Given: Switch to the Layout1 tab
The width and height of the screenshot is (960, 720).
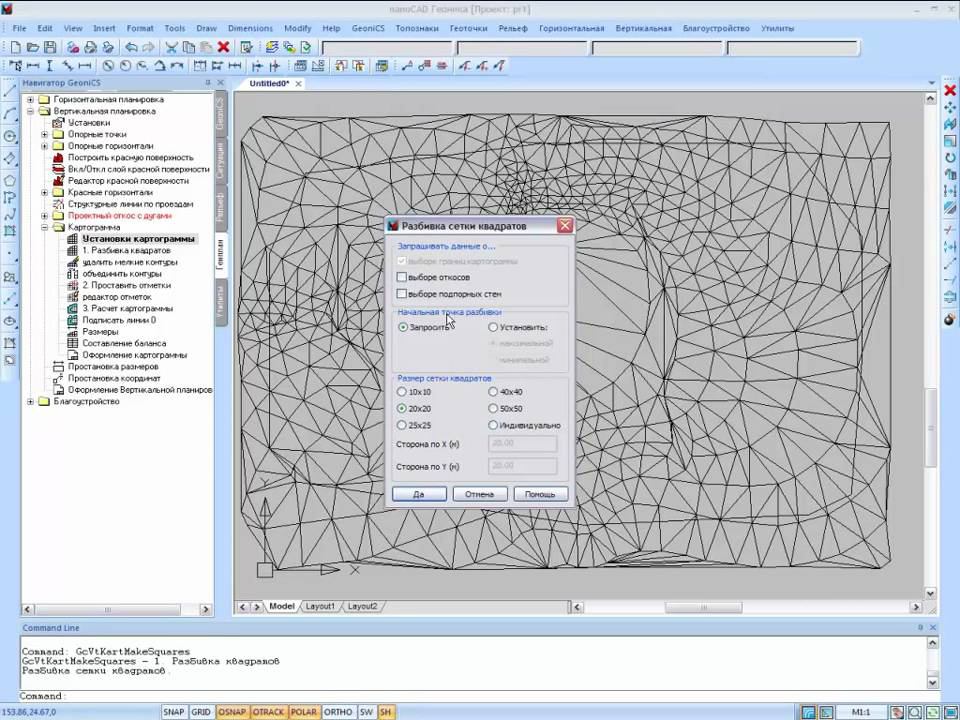Looking at the screenshot, I should pyautogui.click(x=320, y=606).
